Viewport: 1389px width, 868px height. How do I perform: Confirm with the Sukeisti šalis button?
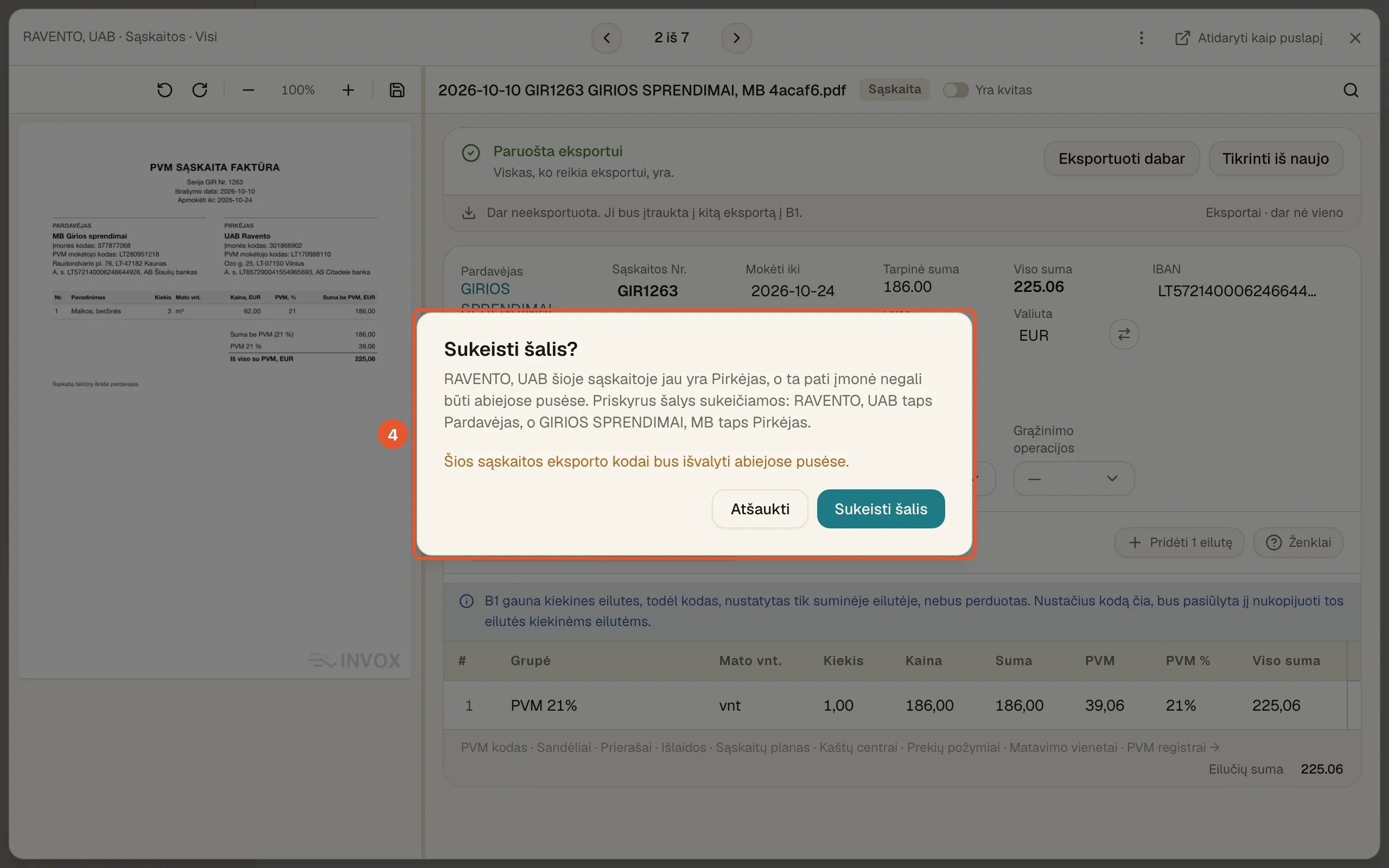[x=881, y=509]
